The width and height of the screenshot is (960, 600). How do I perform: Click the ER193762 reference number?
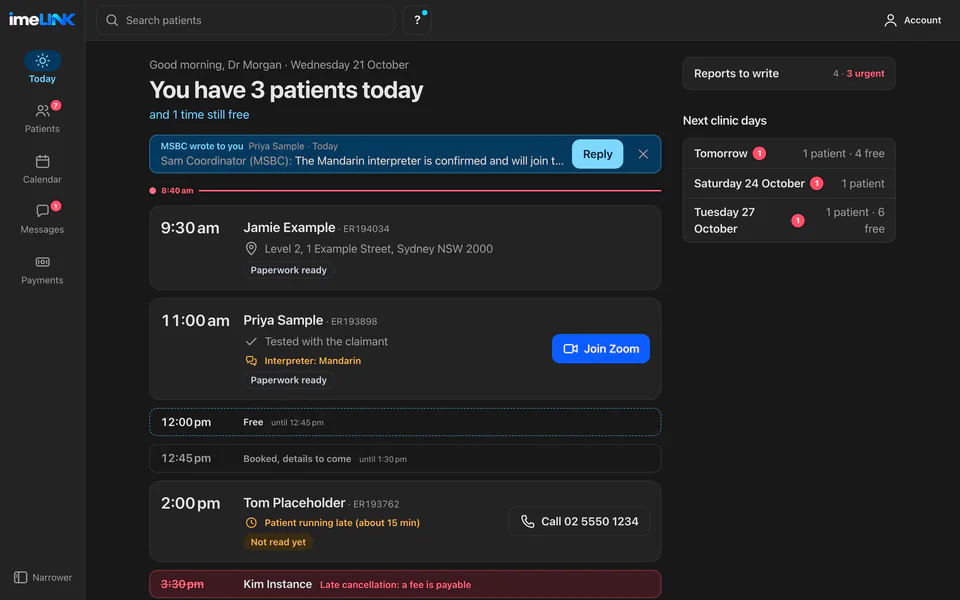tap(376, 504)
